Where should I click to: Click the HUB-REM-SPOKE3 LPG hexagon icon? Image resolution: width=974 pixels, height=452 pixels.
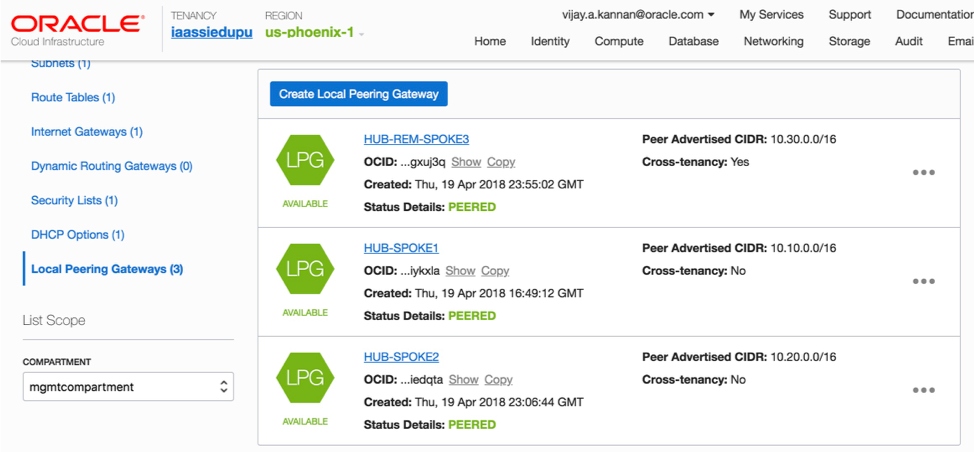(304, 160)
